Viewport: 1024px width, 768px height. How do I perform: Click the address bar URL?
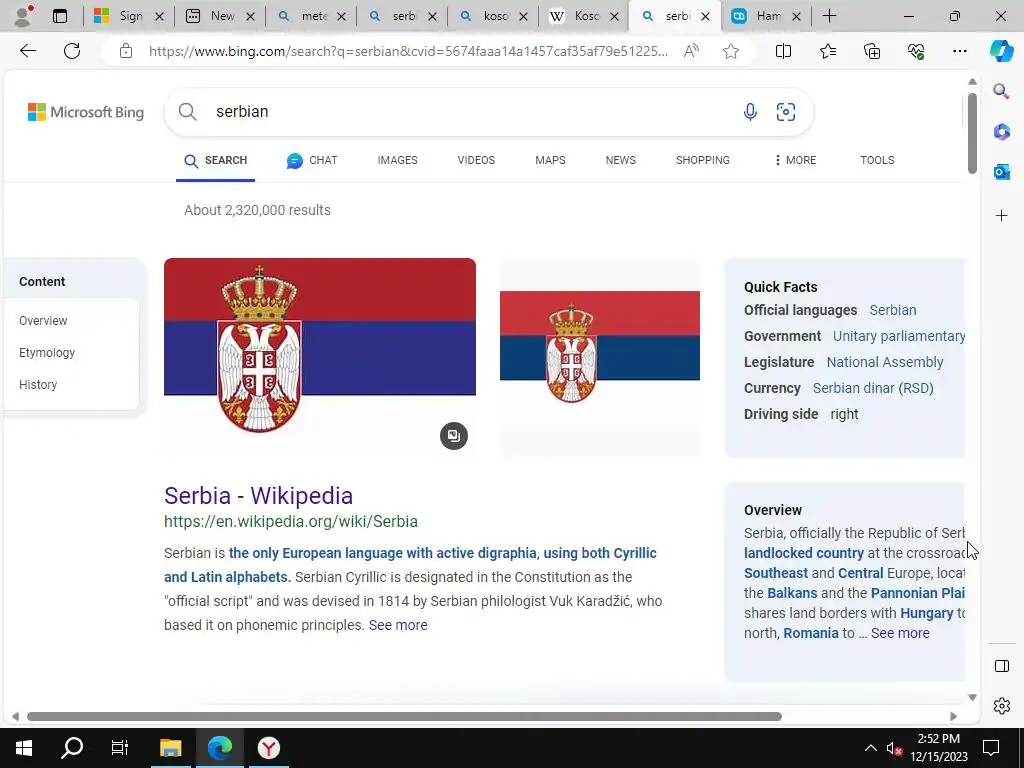[x=408, y=51]
